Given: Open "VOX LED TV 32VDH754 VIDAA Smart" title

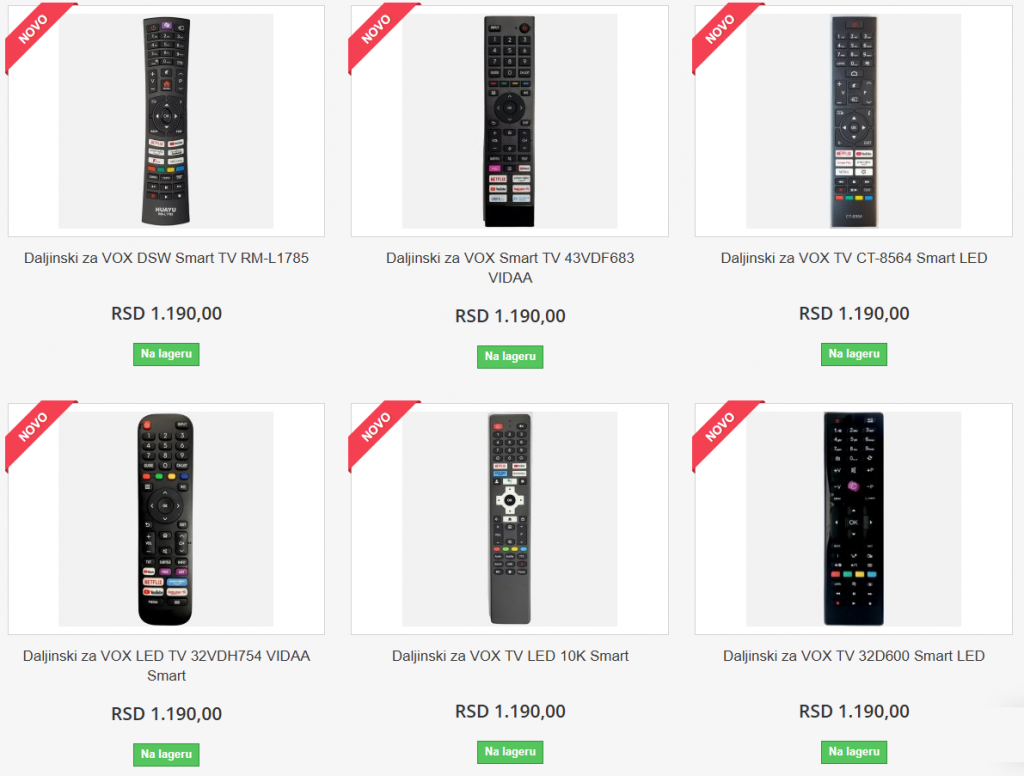Looking at the screenshot, I should coord(166,666).
